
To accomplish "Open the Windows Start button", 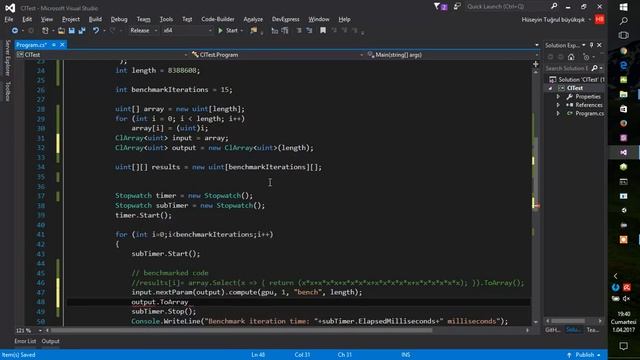I will (624, 7).
